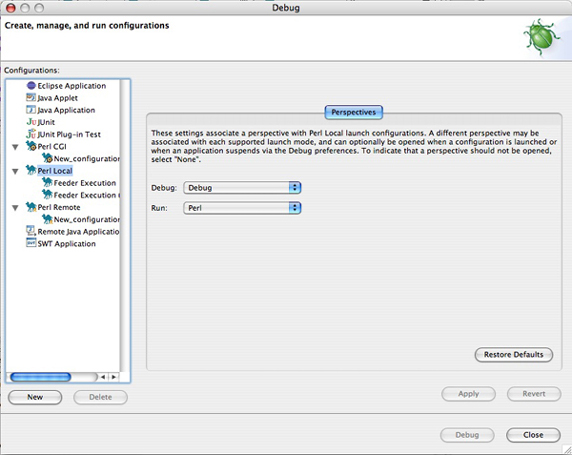
Task: Collapse the Perl CGI tree node
Action: tap(15, 147)
